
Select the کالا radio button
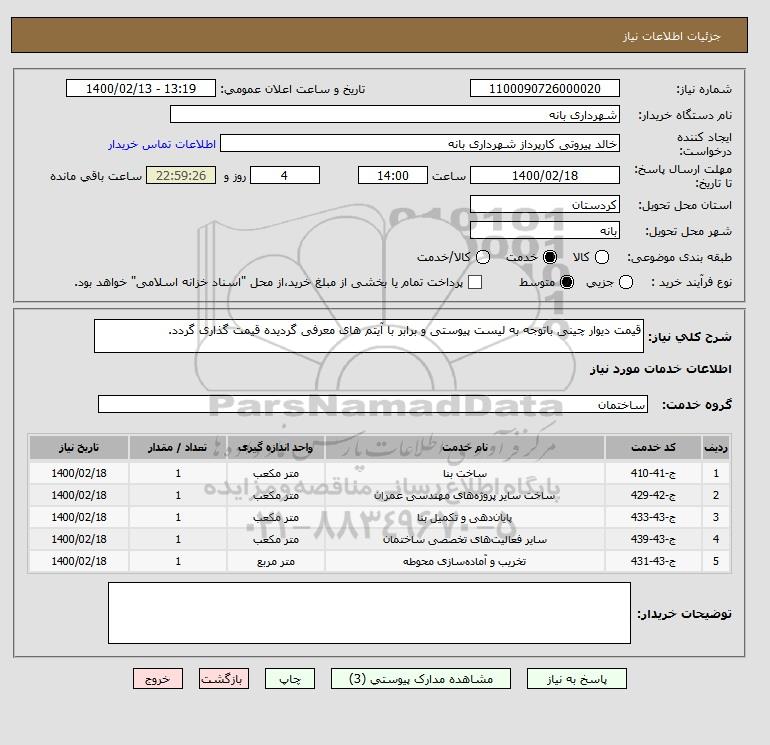pos(602,257)
